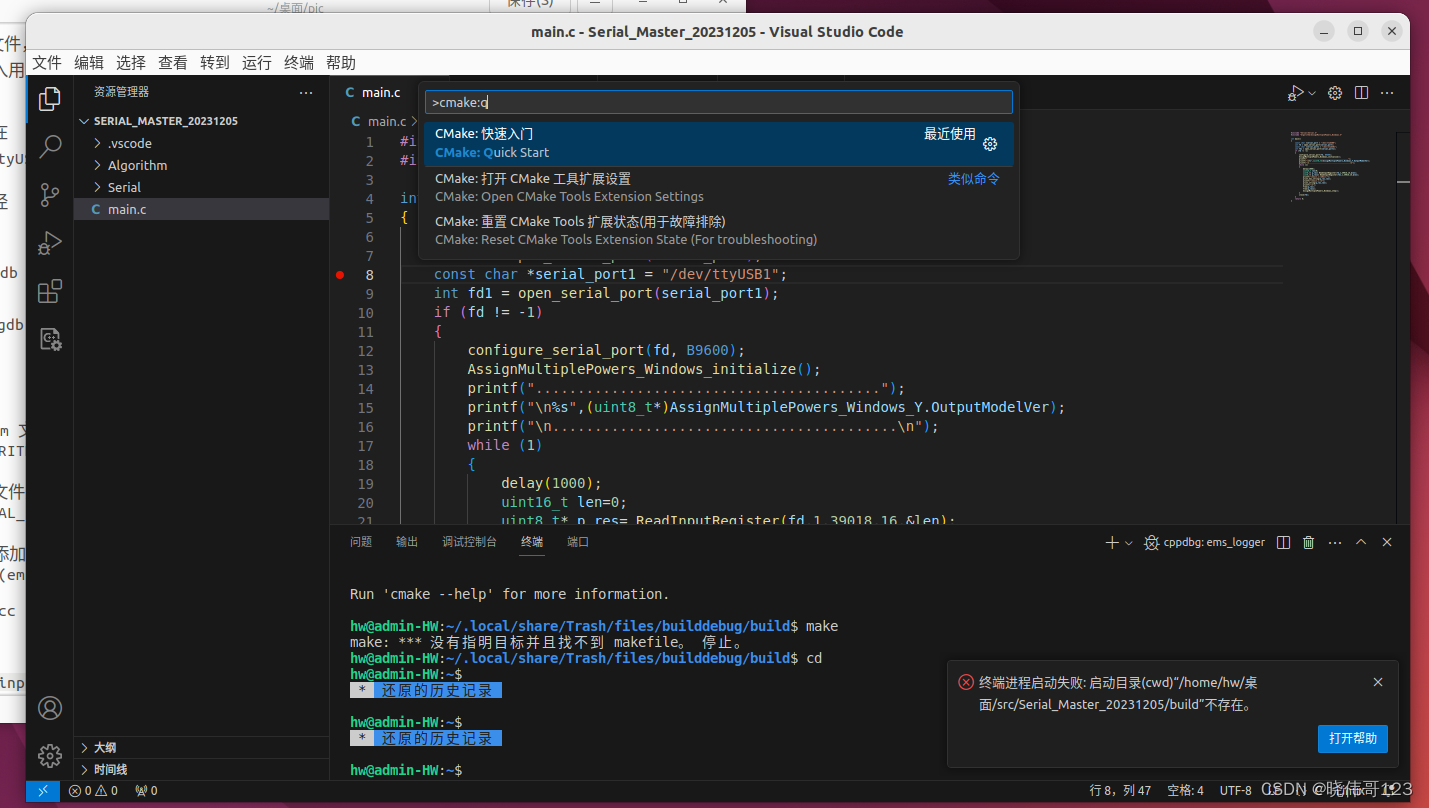Screen dimensions: 1429x808
Task: Click the 行 8, 列 47 cursor position
Action: (x=1120, y=790)
